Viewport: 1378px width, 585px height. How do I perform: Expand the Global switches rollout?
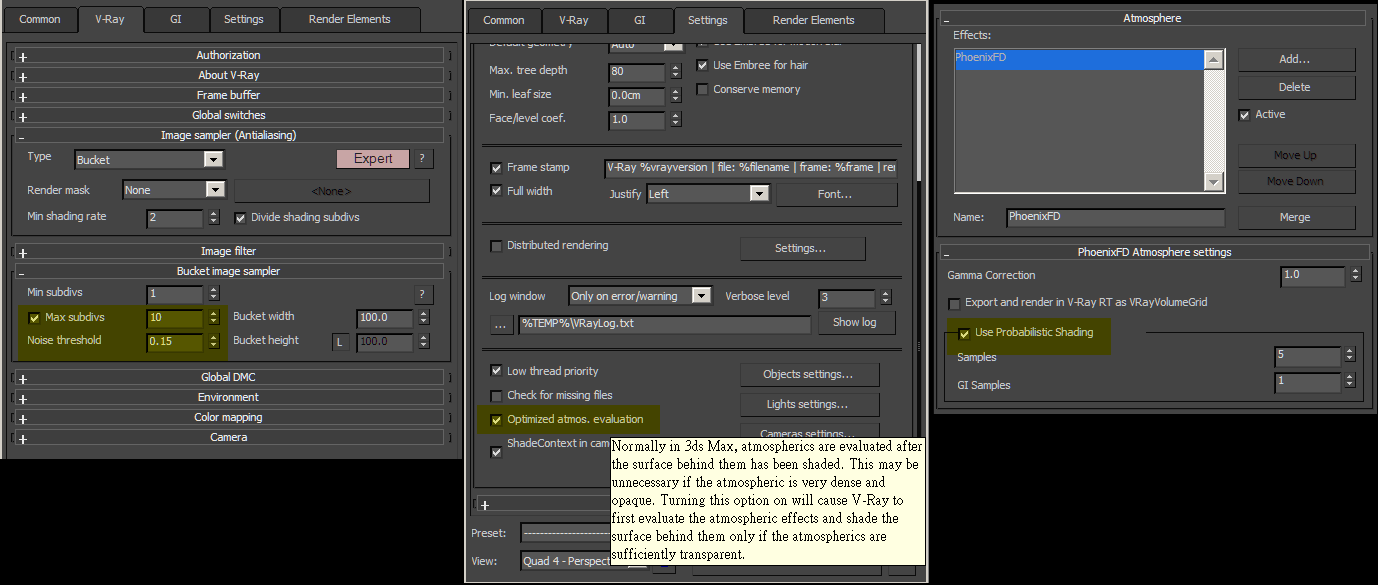[x=22, y=114]
